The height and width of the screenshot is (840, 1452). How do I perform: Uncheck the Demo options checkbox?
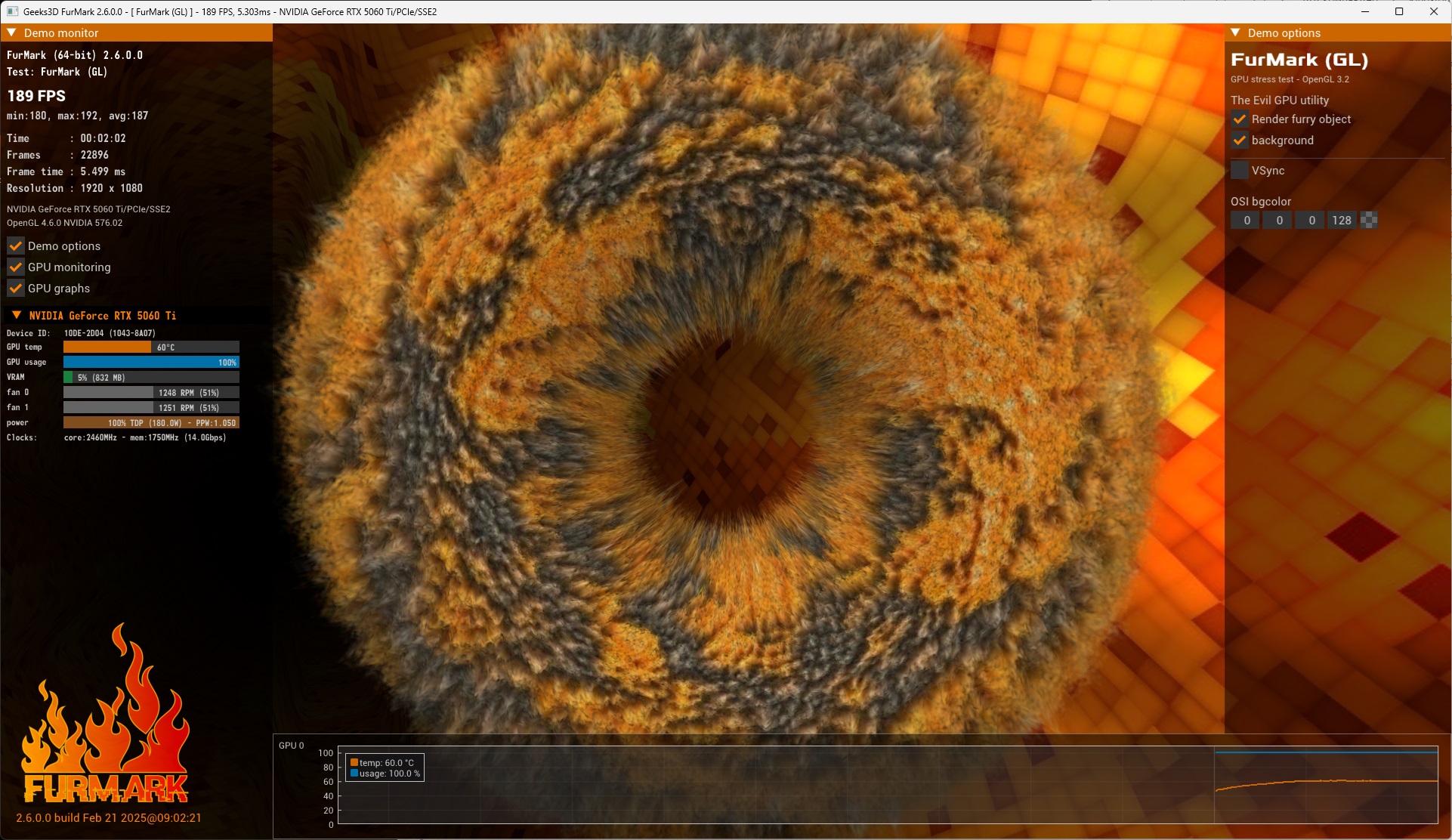tap(16, 246)
